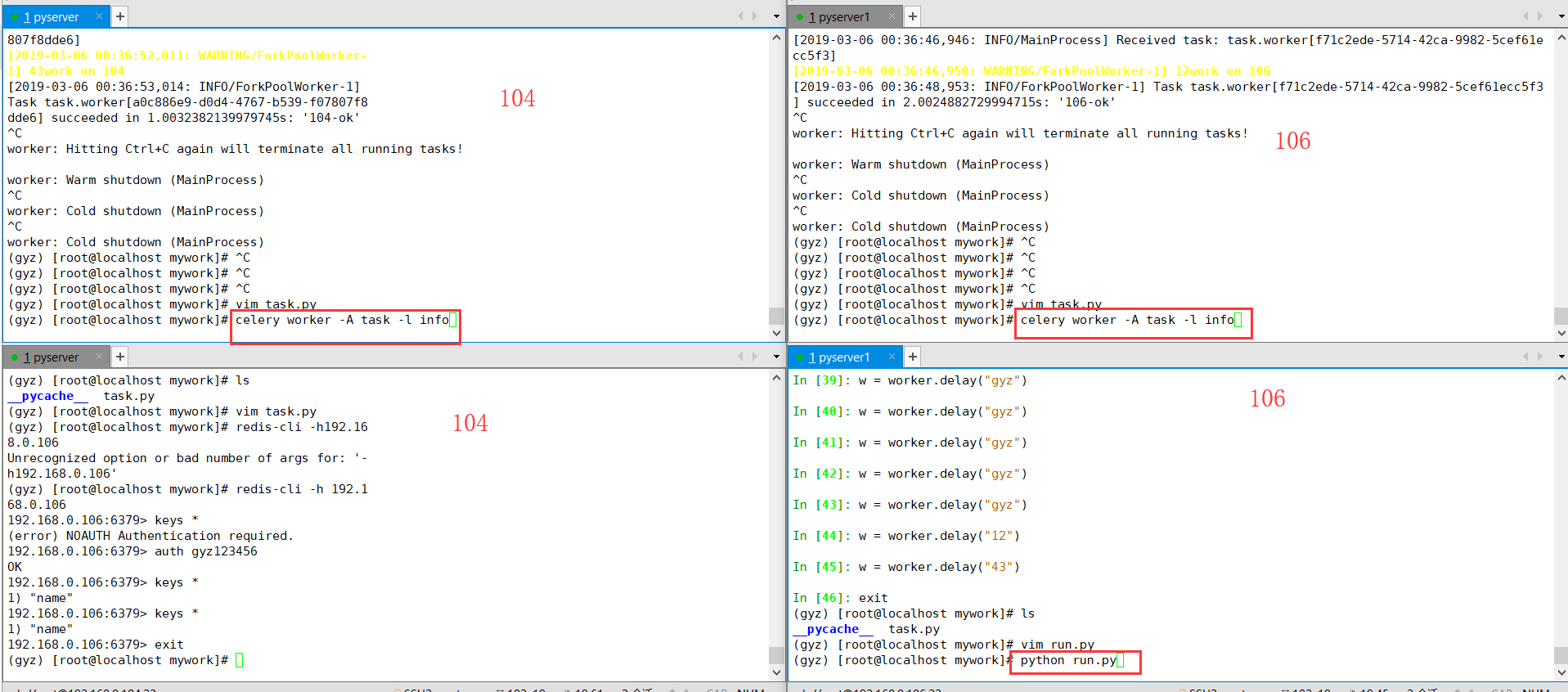Open the tab list dropdown in the lower-right pane
1568x692 pixels.
click(x=1561, y=357)
